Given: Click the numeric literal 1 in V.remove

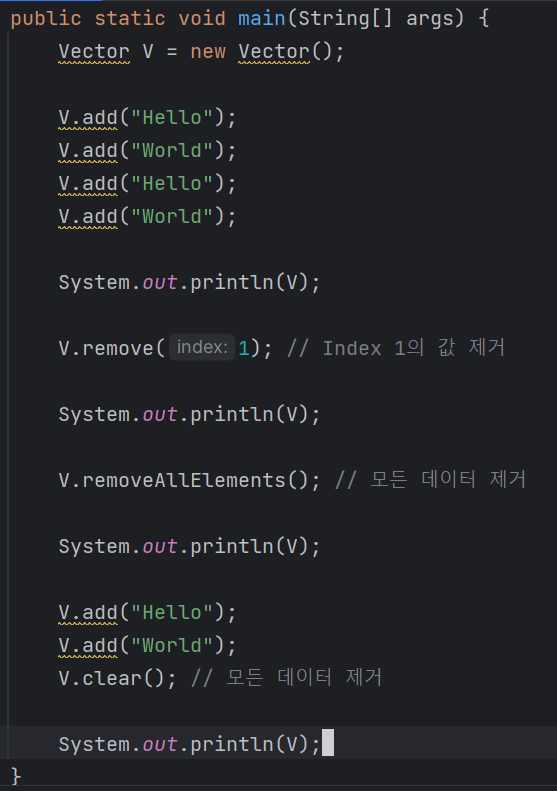Looking at the screenshot, I should 244,348.
